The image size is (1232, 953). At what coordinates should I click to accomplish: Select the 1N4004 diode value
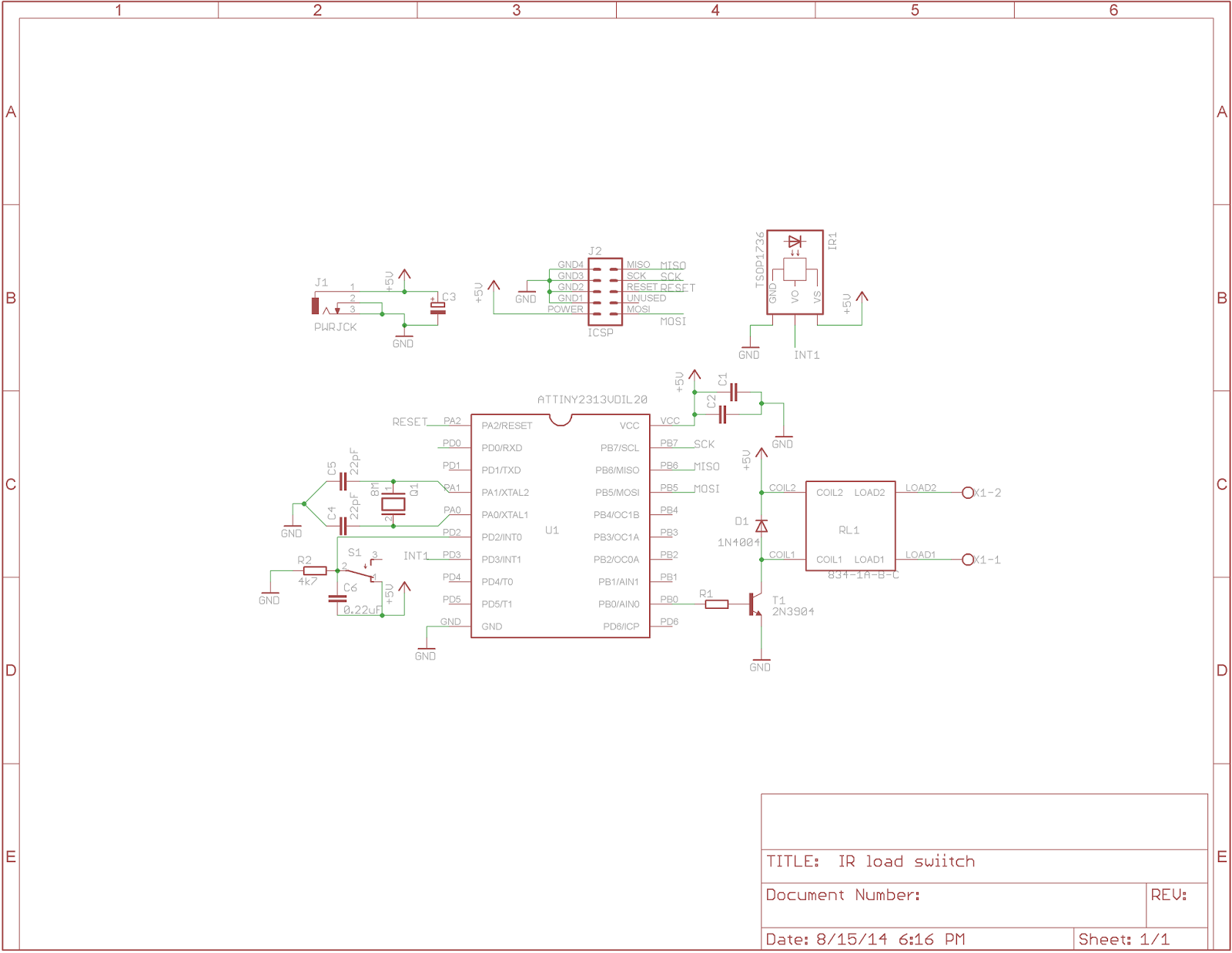[x=738, y=543]
